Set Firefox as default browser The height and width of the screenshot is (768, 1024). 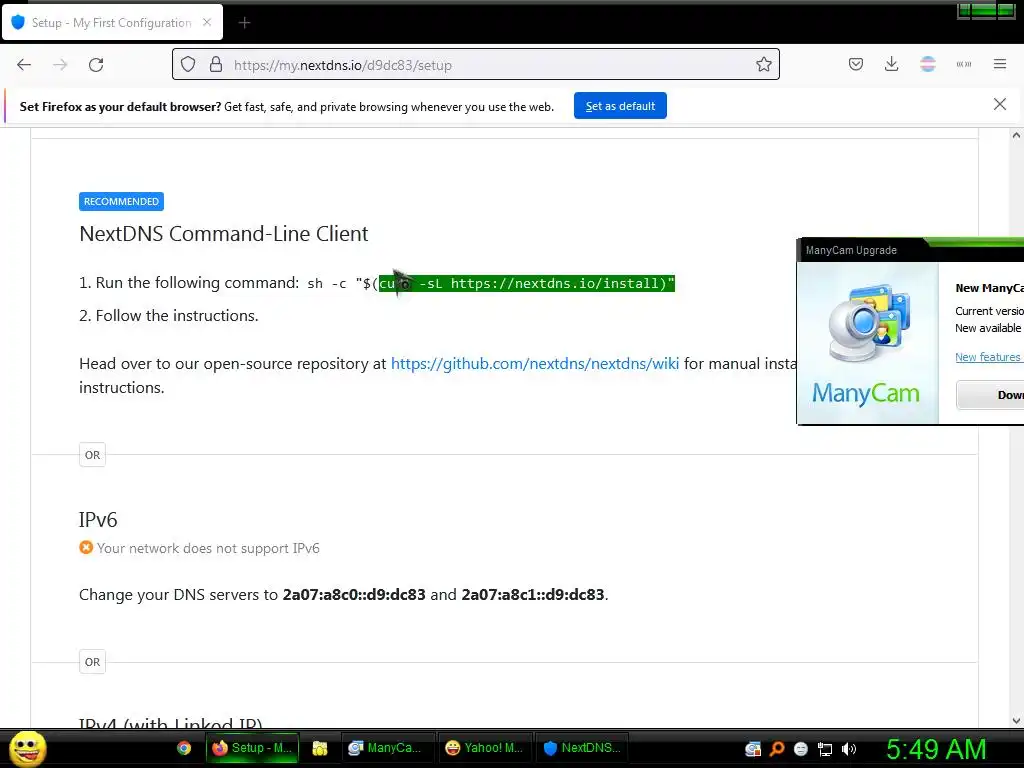[x=620, y=106]
